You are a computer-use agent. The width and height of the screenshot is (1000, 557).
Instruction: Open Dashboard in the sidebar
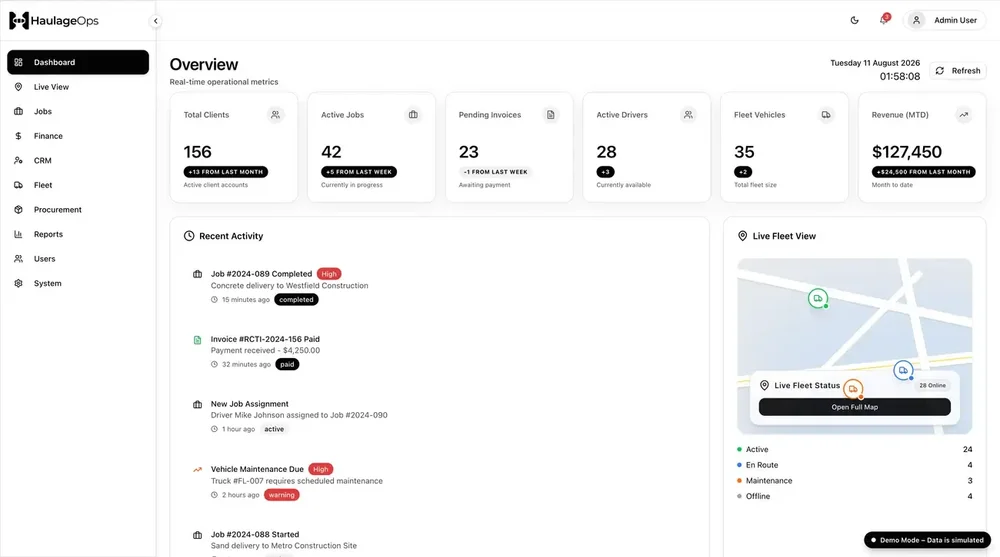point(78,63)
